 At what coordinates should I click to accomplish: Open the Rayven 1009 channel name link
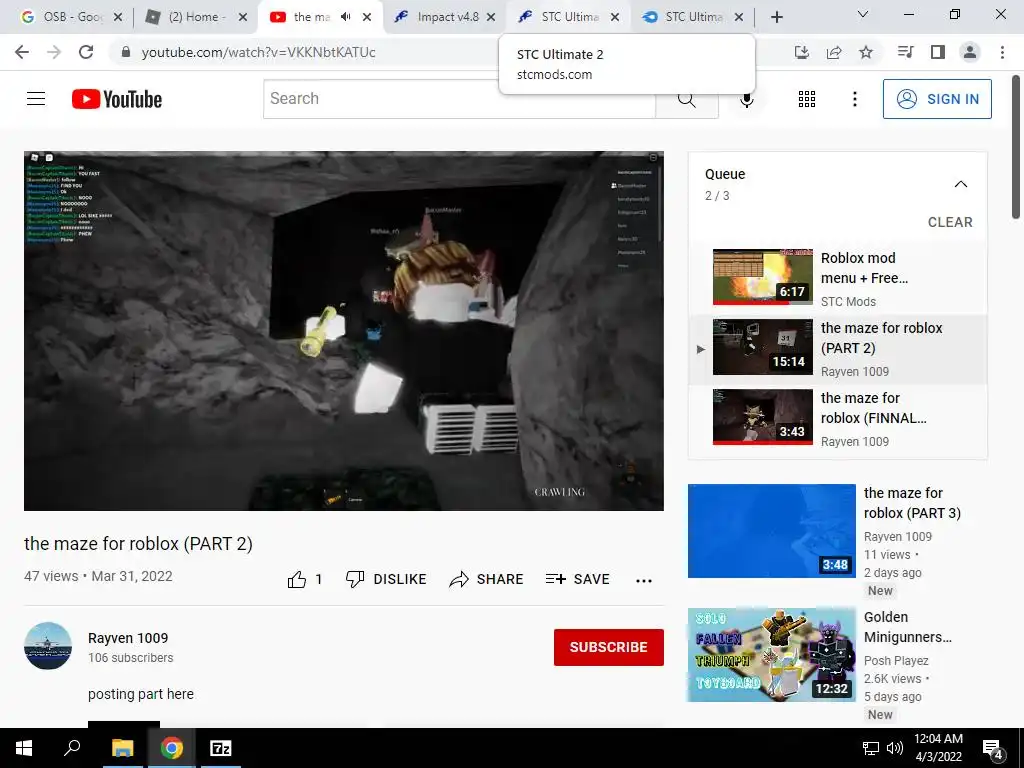coord(128,638)
